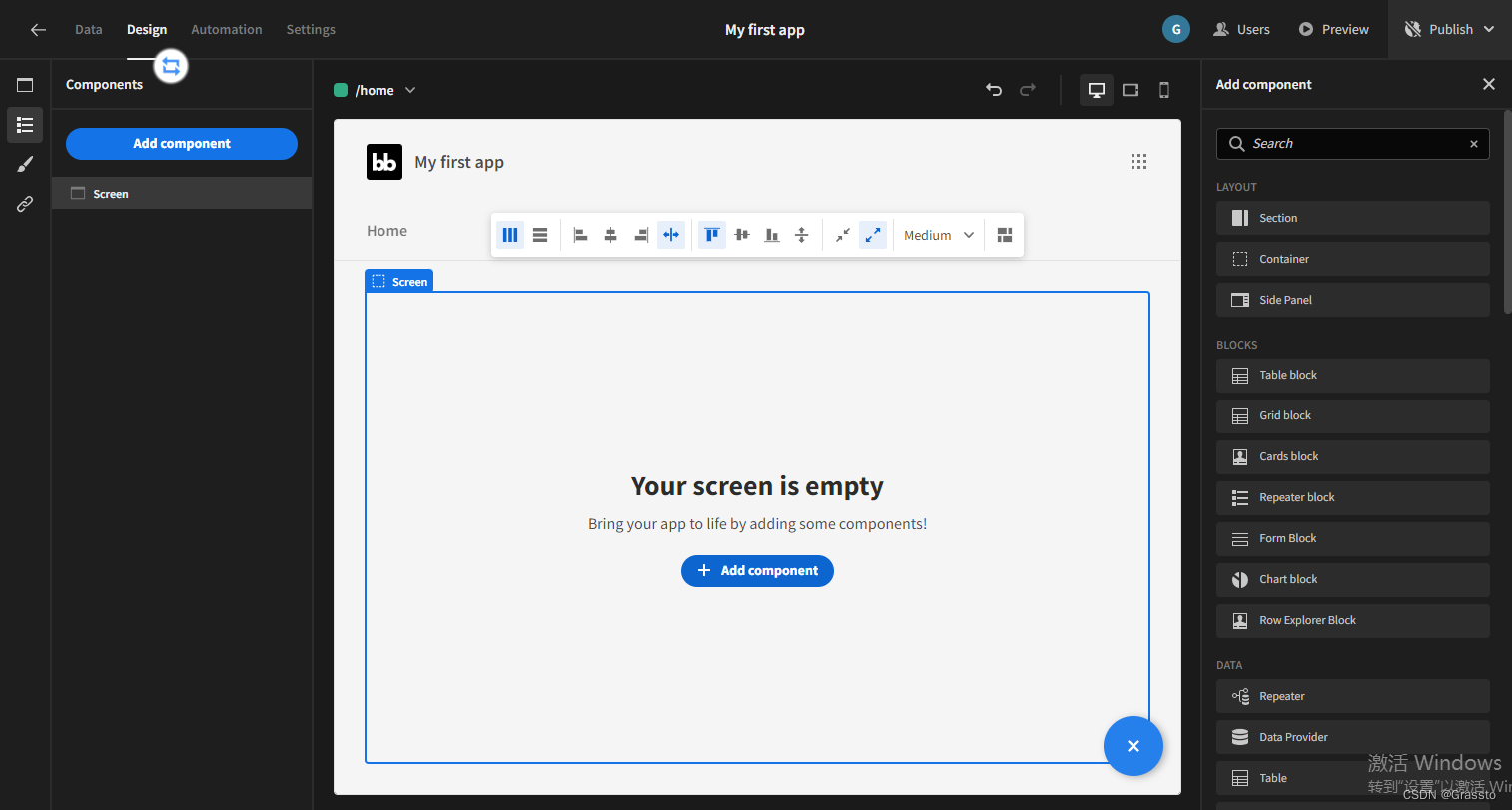Align content vertically to top

click(x=712, y=235)
